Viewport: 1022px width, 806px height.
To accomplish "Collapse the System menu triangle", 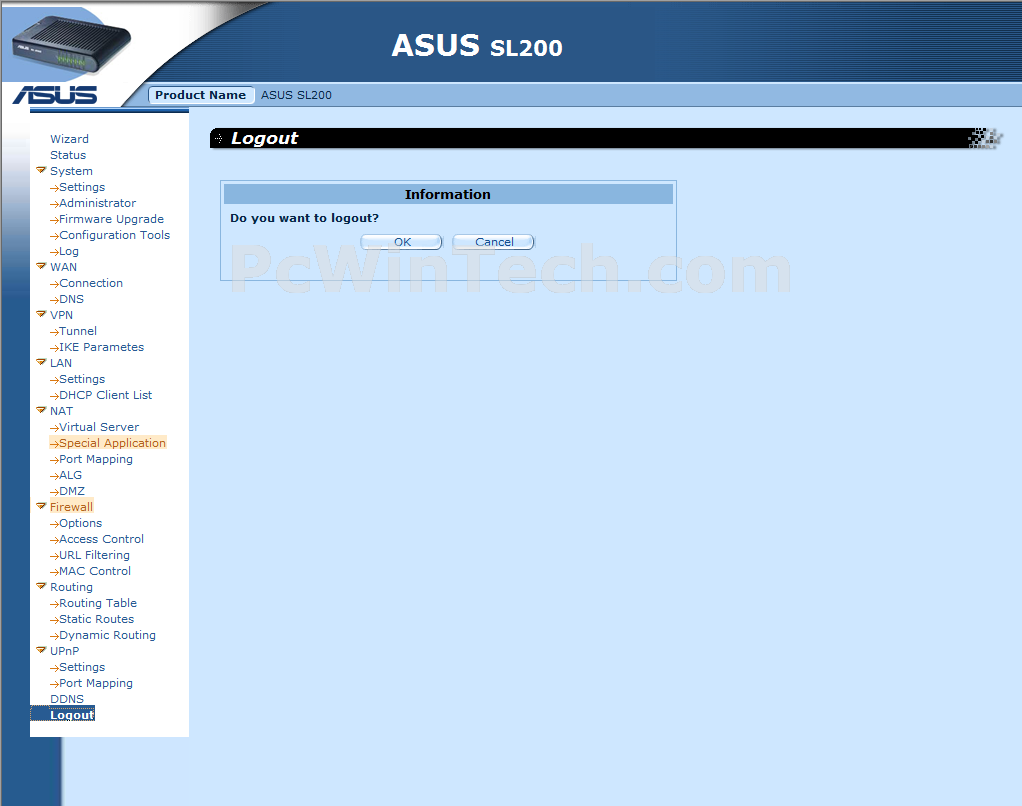I will point(41,170).
